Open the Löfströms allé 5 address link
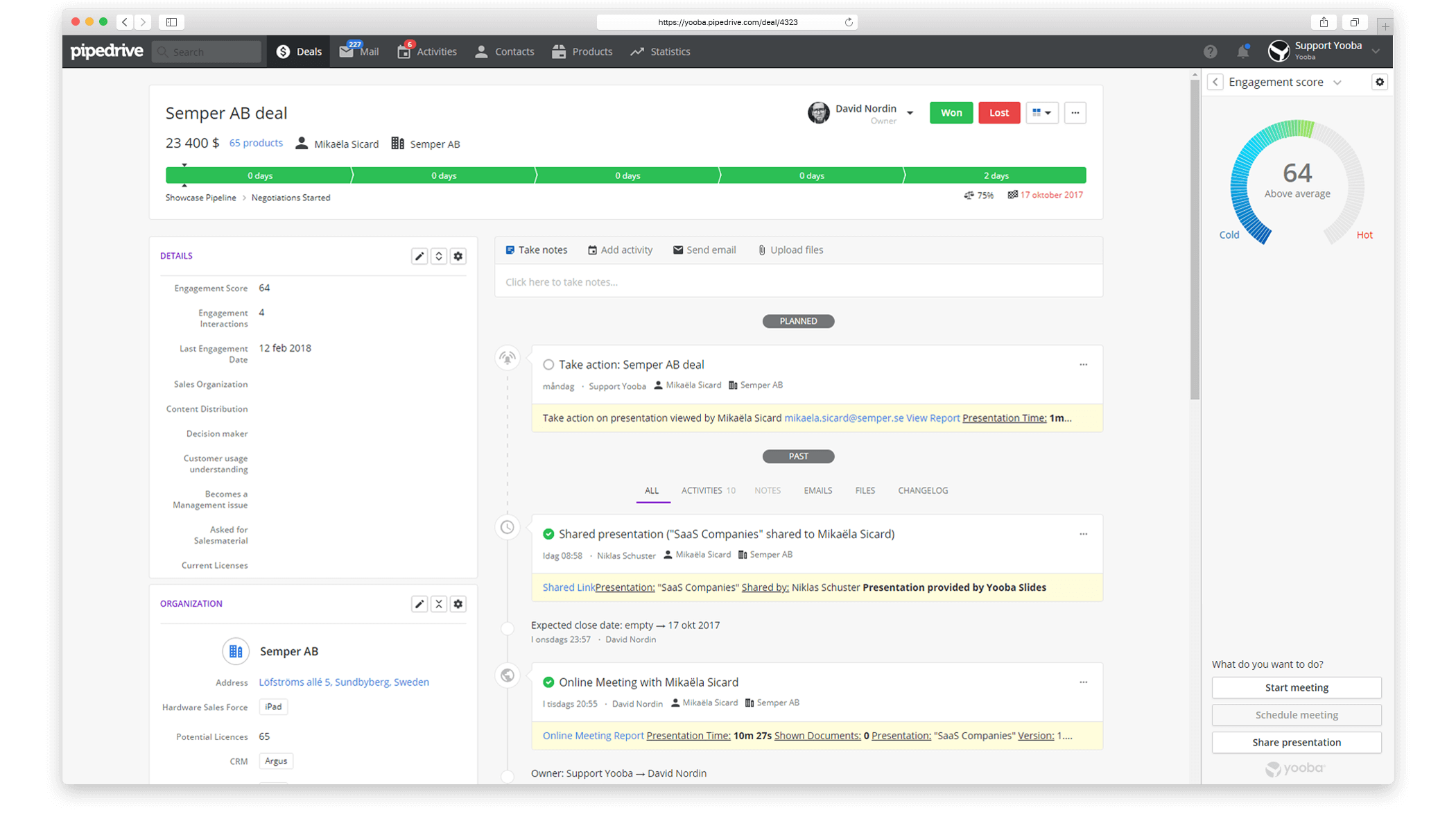 (x=344, y=682)
